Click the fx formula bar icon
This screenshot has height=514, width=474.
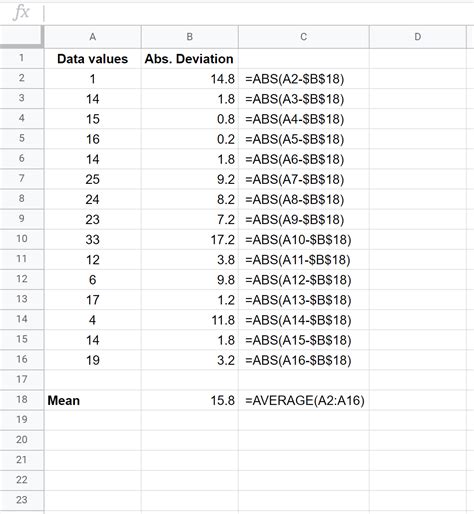coord(21,13)
